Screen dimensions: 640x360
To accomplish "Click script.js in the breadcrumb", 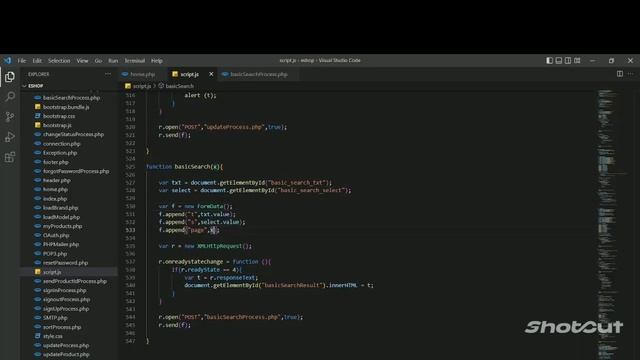I will (142, 86).
